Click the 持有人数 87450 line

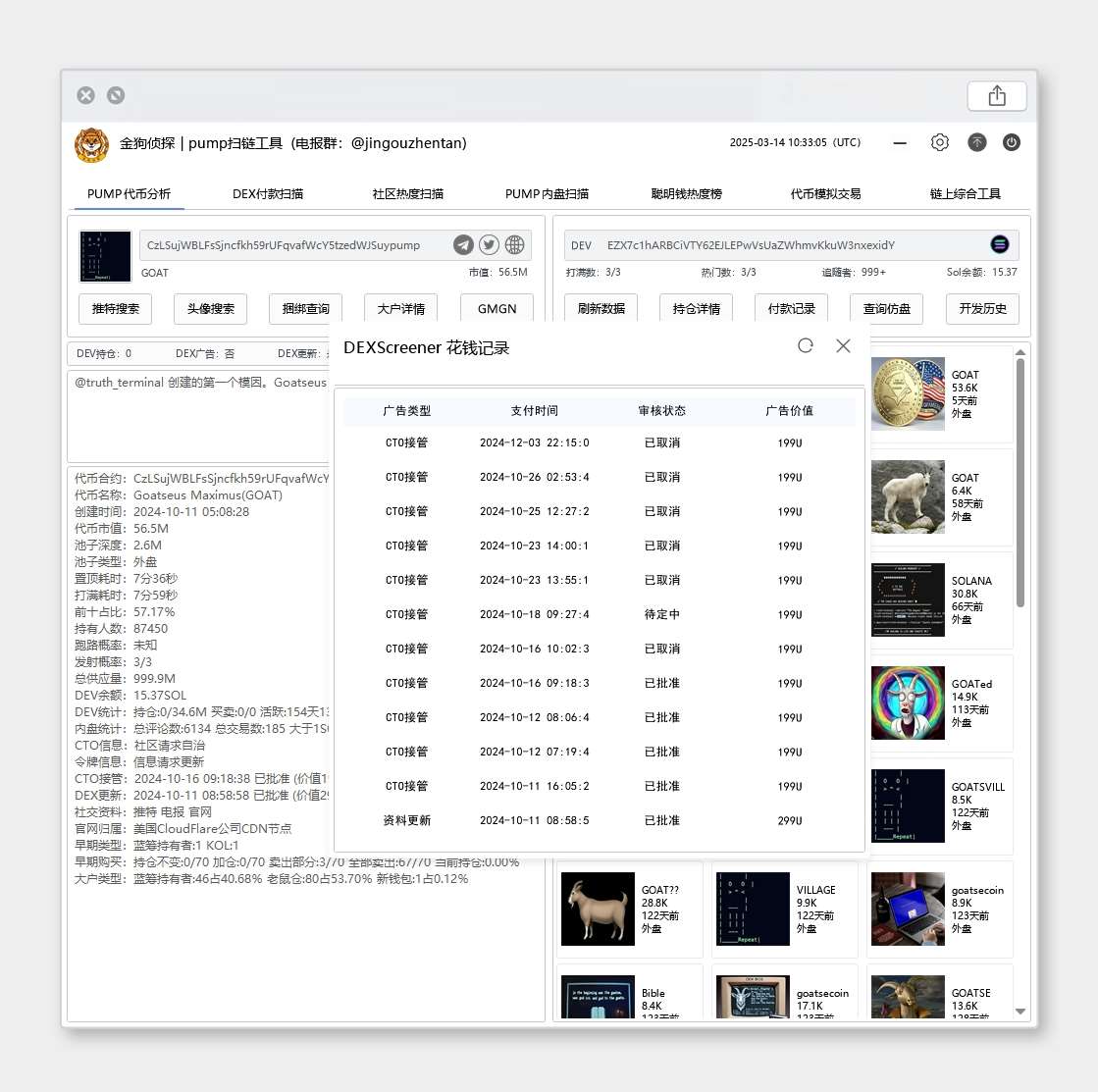(121, 629)
